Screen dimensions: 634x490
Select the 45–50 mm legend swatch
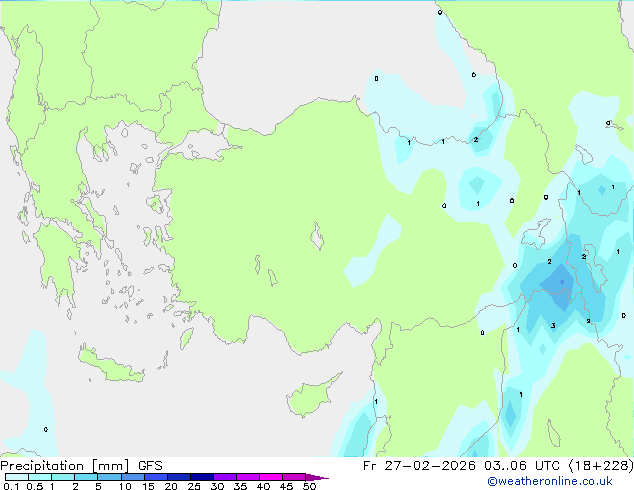pos(294,477)
